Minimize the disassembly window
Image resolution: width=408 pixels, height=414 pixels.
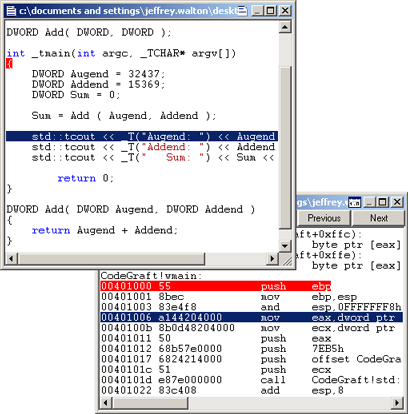click(x=369, y=202)
